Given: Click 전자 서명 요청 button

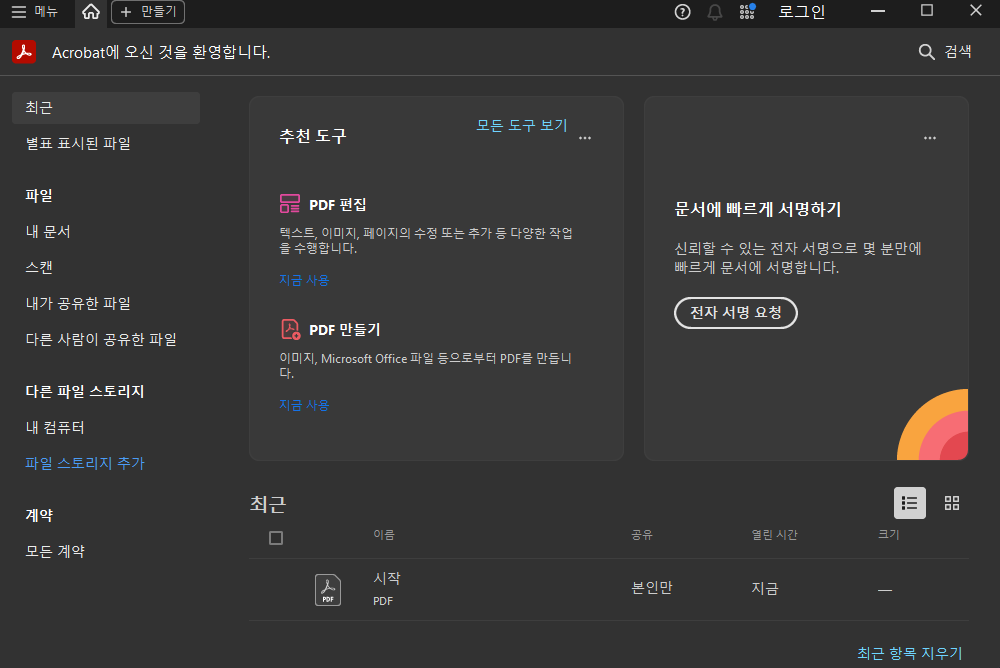Looking at the screenshot, I should pyautogui.click(x=735, y=313).
